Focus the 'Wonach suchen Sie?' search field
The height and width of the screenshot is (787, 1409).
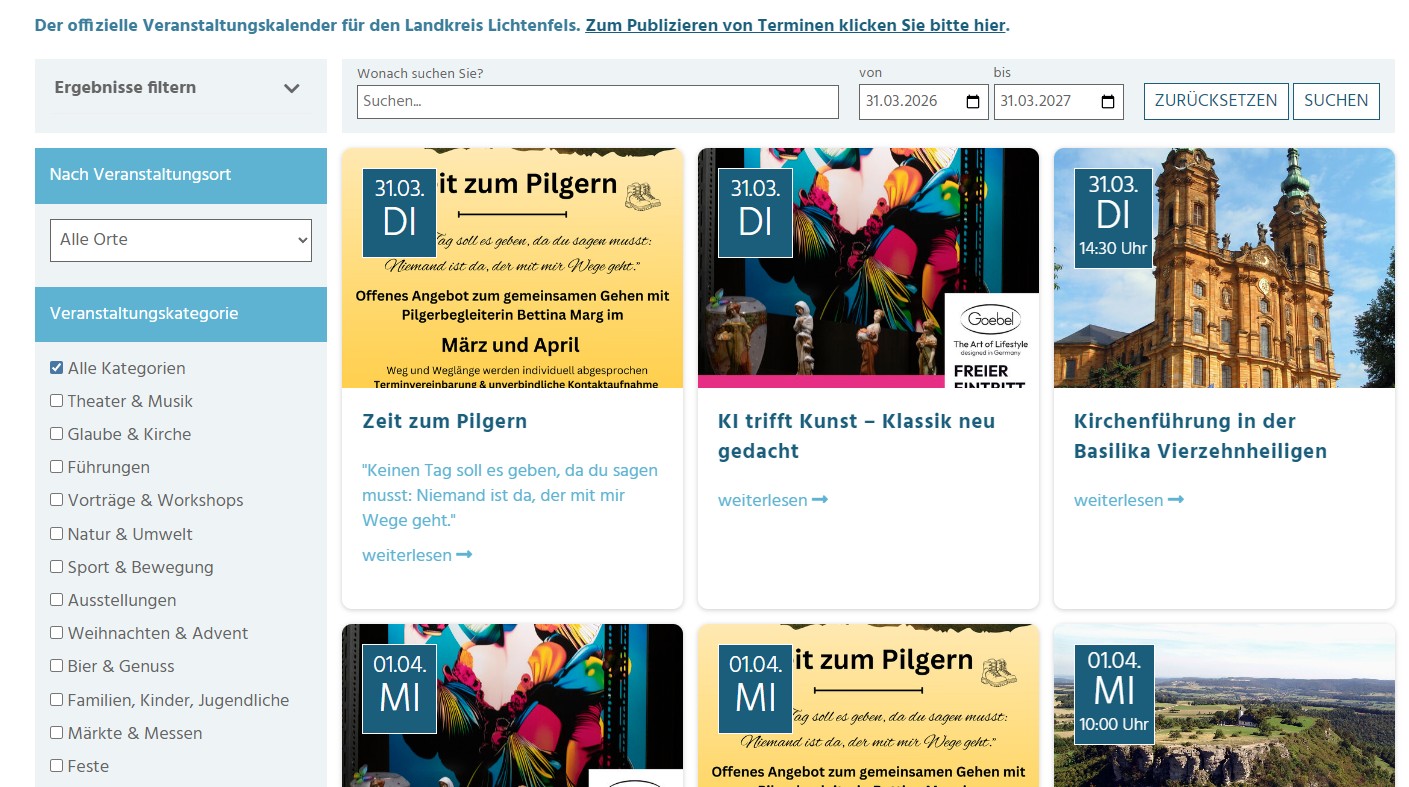(597, 102)
